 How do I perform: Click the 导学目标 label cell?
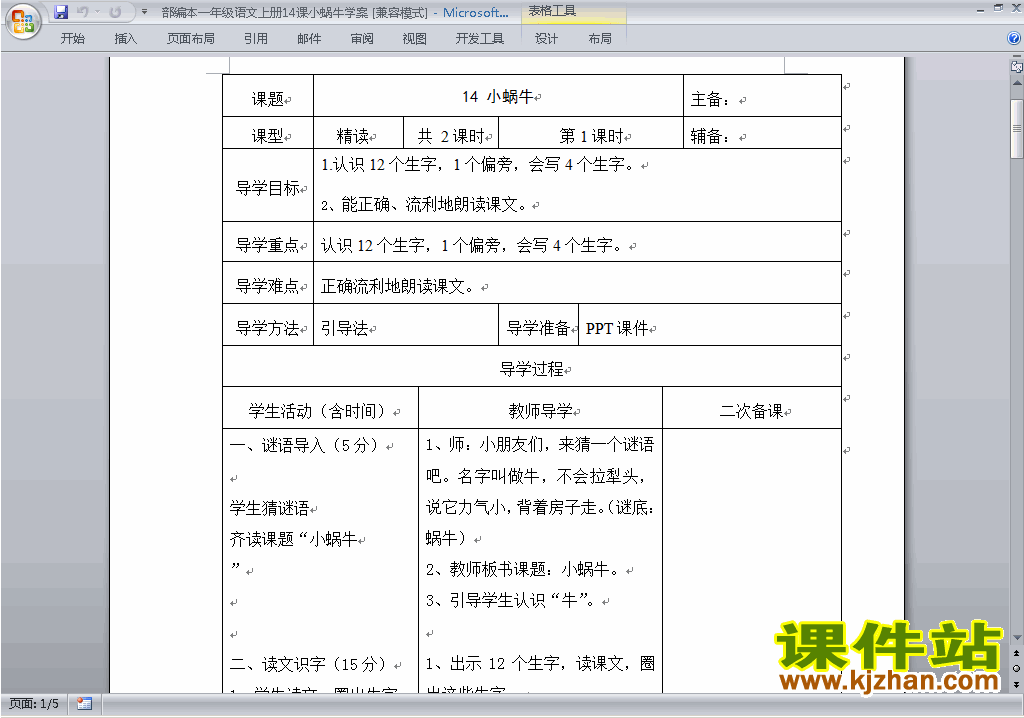point(268,186)
